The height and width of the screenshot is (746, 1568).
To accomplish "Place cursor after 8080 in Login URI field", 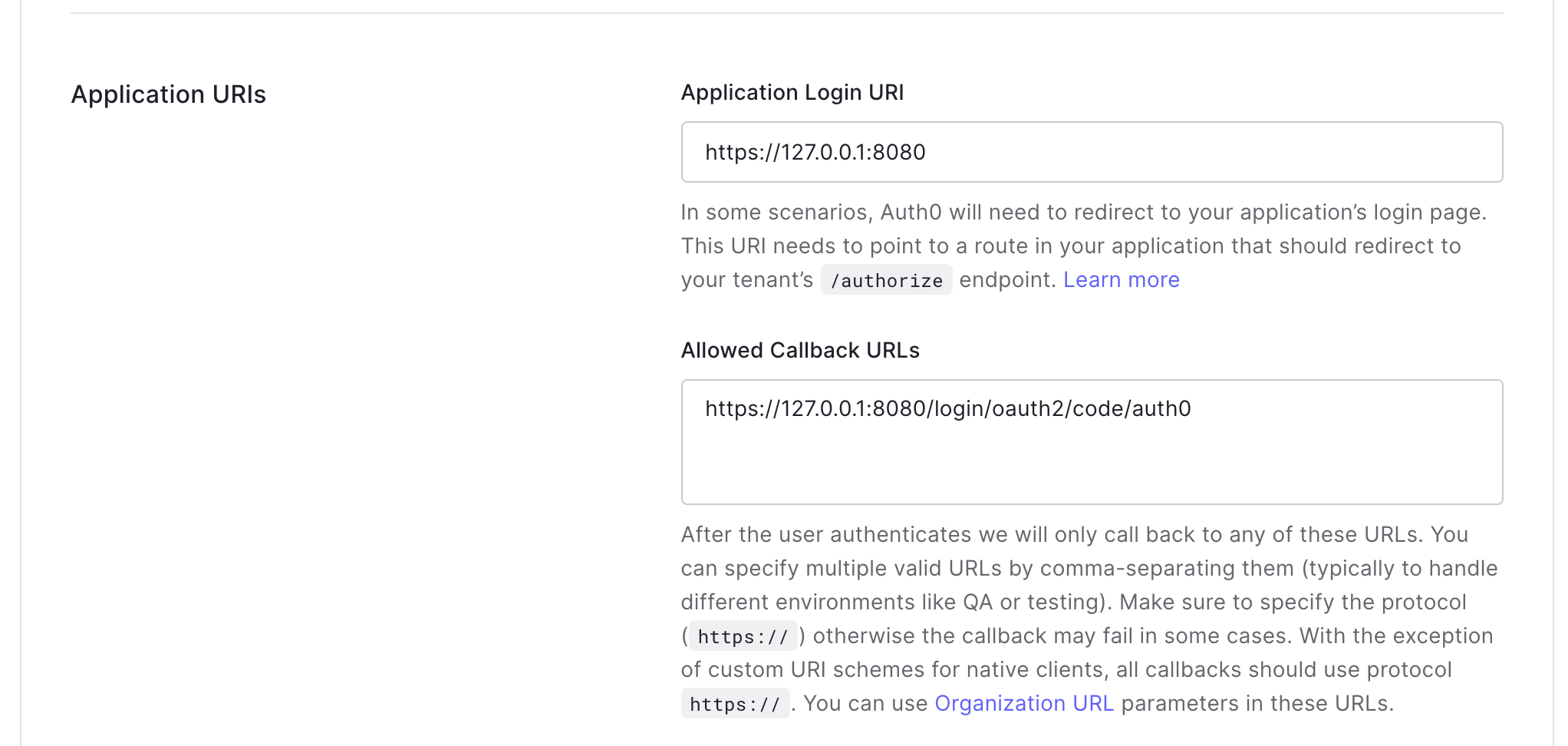I will (x=927, y=152).
